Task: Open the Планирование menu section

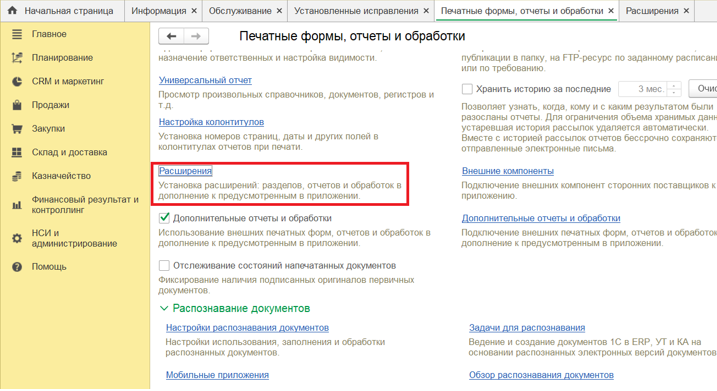Action: [x=62, y=58]
